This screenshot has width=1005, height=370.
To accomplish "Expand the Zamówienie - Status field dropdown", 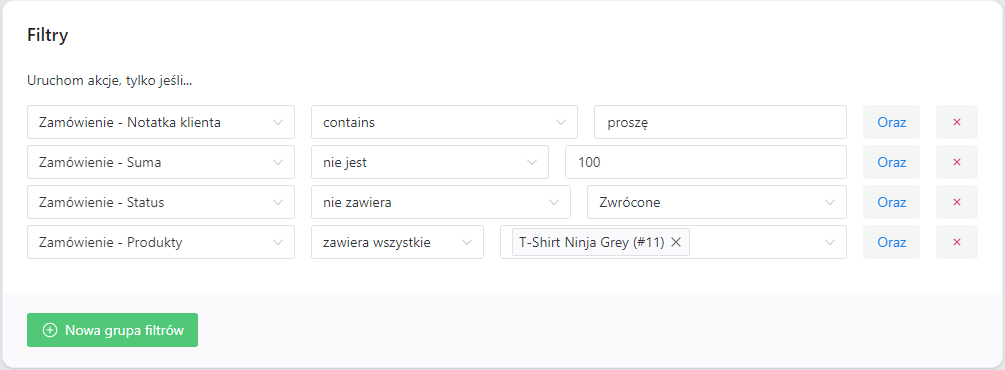I will [161, 202].
